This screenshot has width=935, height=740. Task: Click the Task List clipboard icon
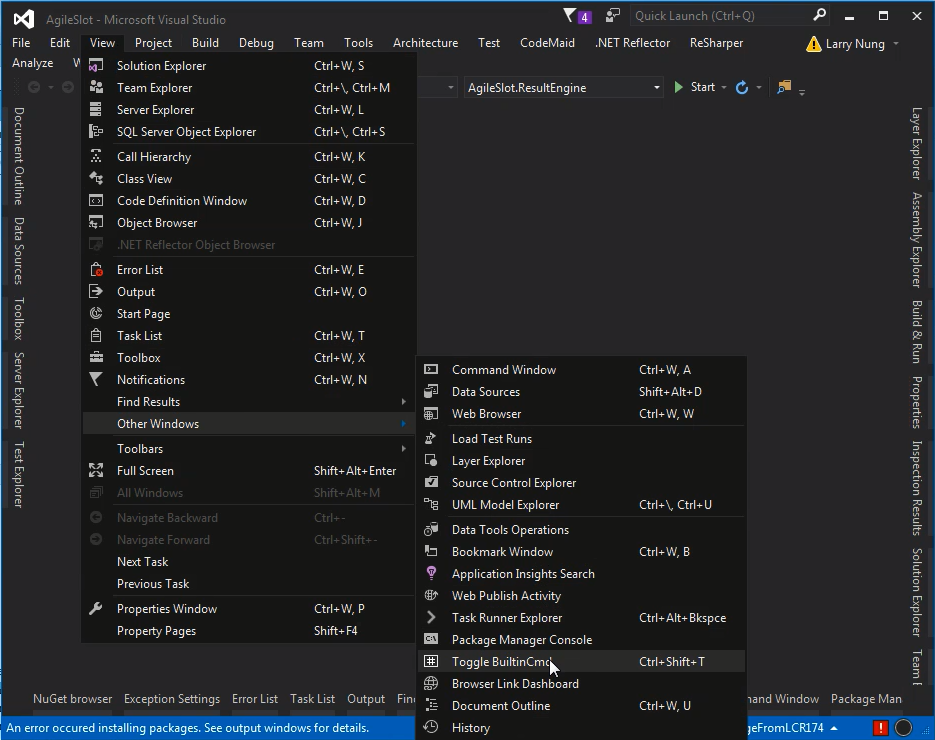(96, 336)
